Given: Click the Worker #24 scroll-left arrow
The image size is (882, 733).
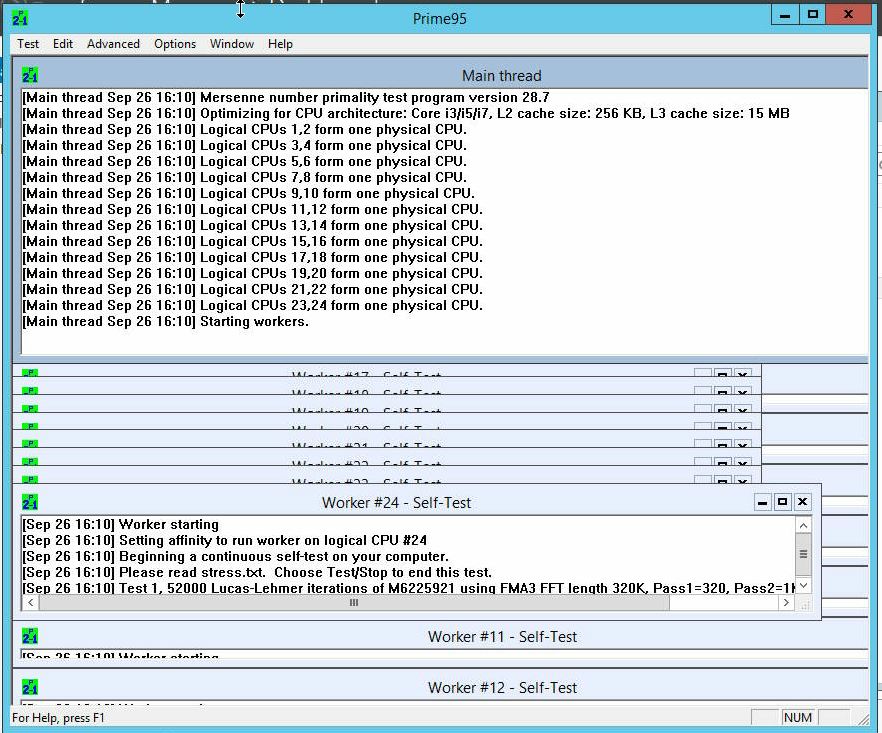Looking at the screenshot, I should pos(30,602).
